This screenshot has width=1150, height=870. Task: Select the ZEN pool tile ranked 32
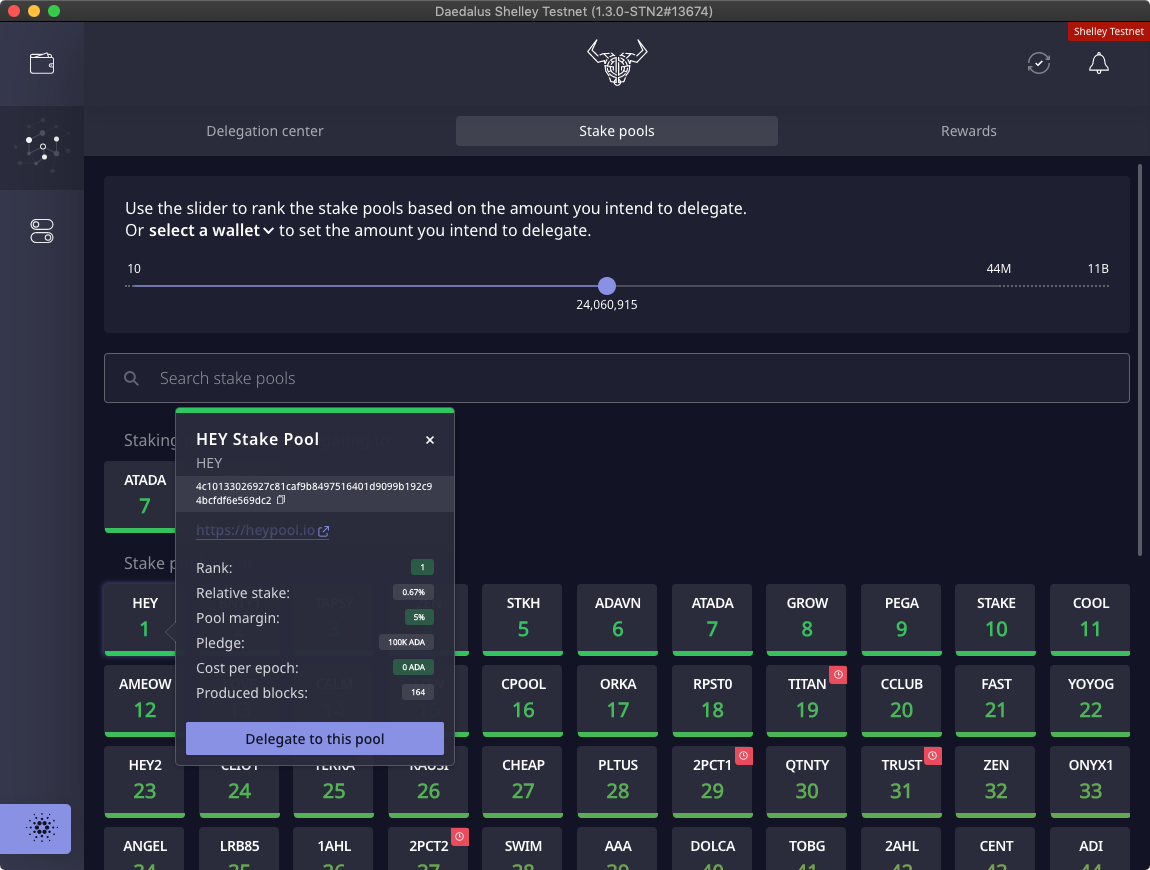click(x=996, y=779)
